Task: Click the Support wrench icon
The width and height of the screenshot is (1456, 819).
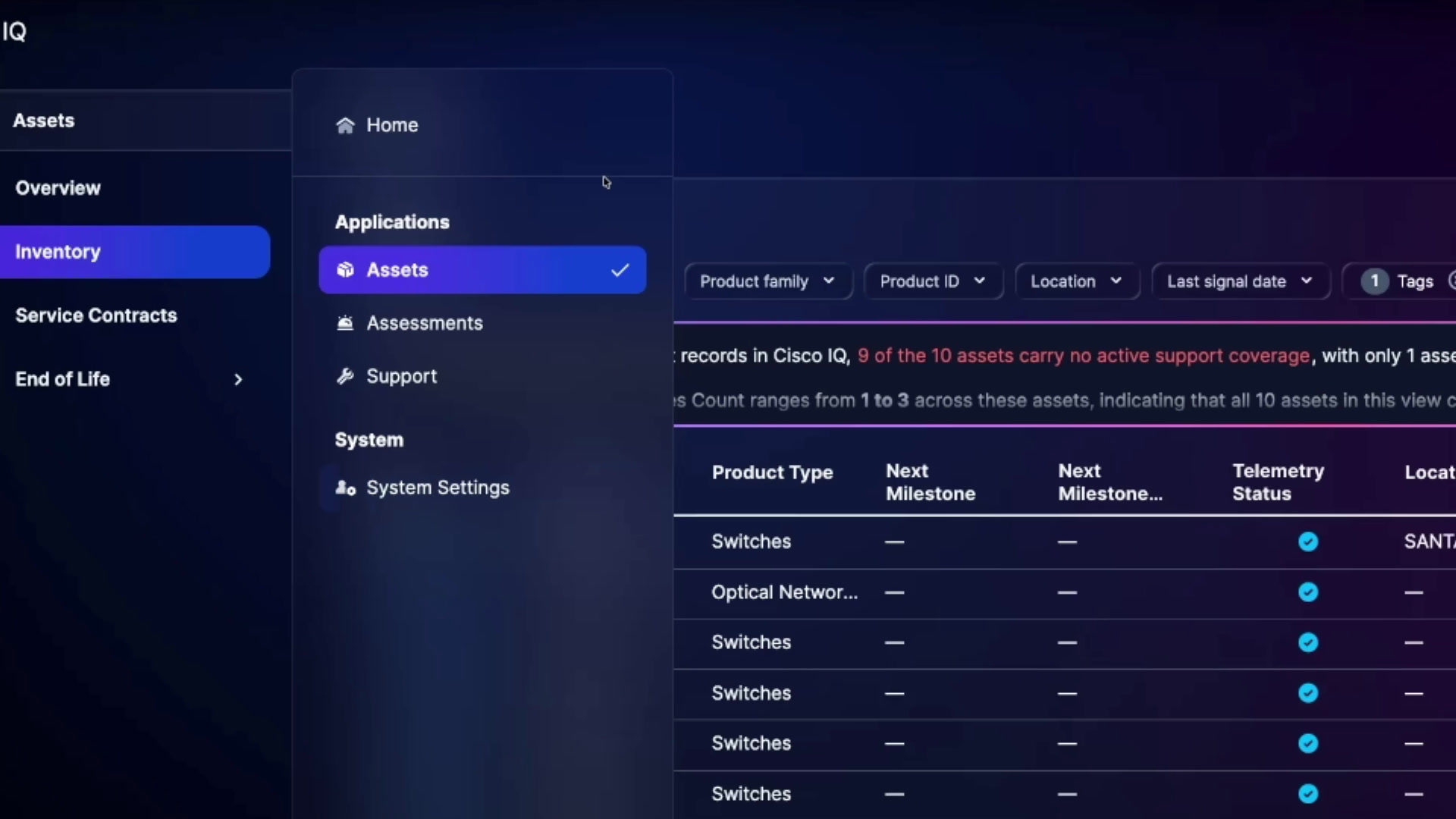Action: pos(345,376)
